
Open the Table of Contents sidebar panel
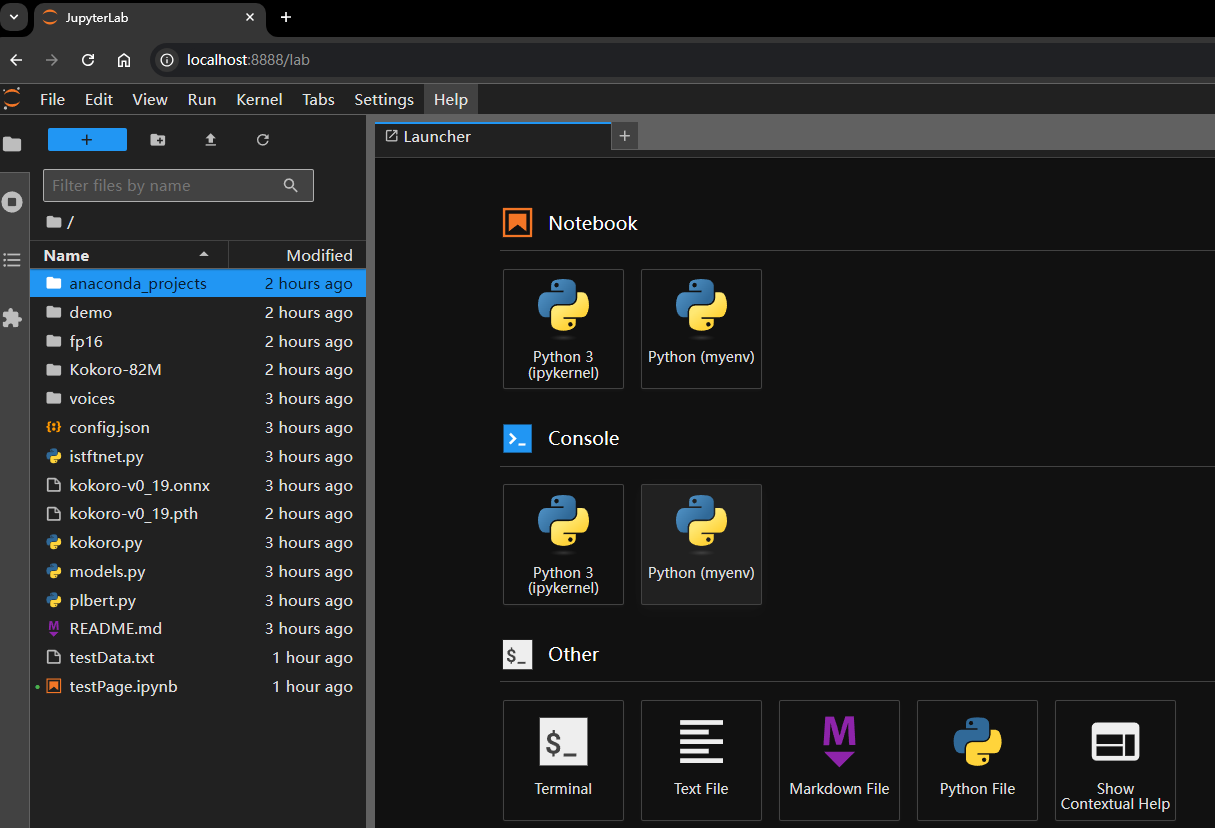(x=12, y=260)
